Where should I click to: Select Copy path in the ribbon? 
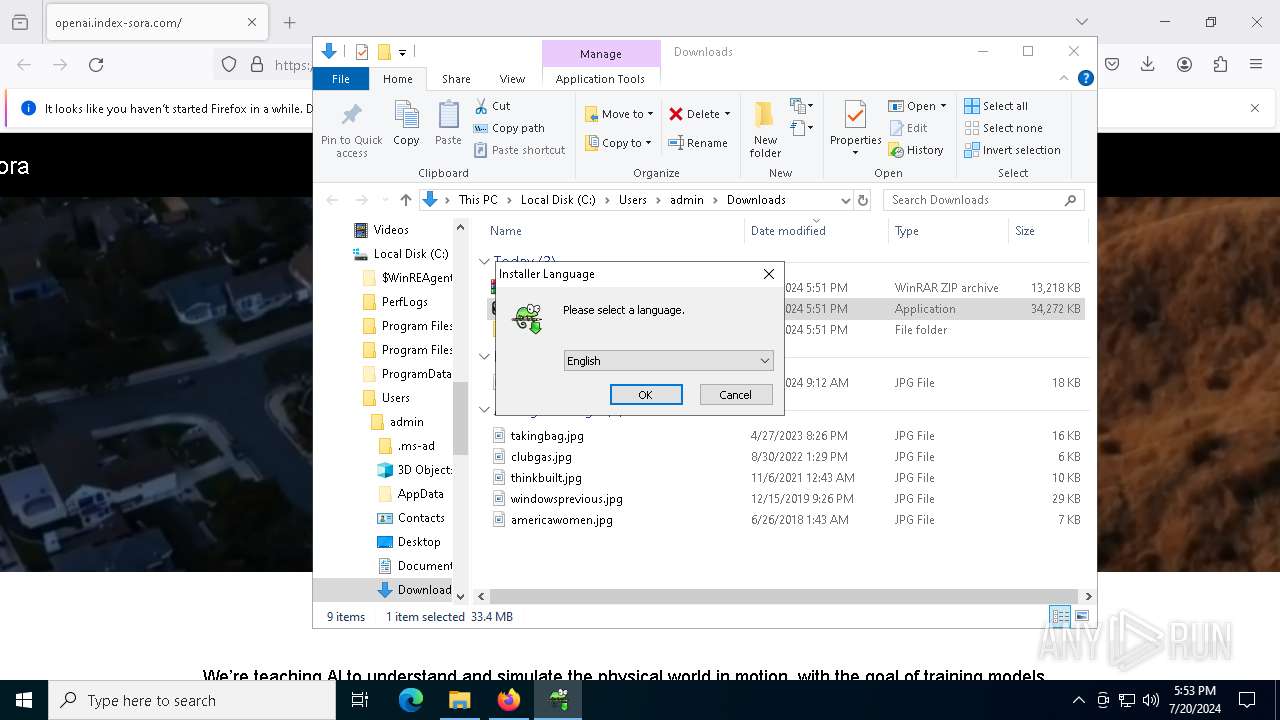(509, 128)
